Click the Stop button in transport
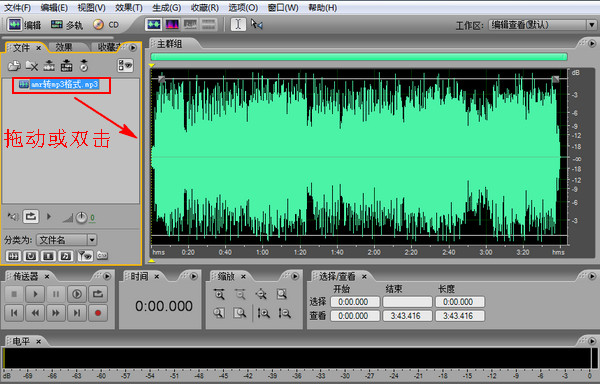The height and width of the screenshot is (384, 600). tap(14, 294)
